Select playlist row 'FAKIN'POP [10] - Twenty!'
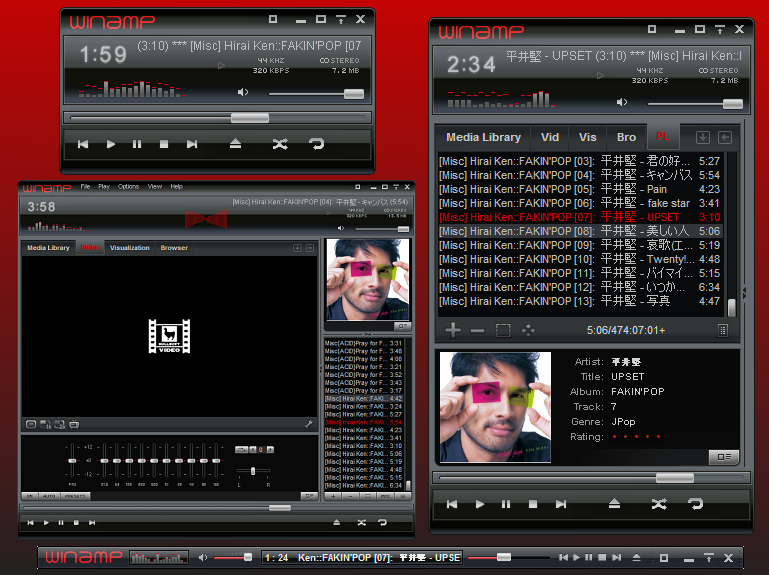Viewport: 769px width, 575px height. [580, 259]
